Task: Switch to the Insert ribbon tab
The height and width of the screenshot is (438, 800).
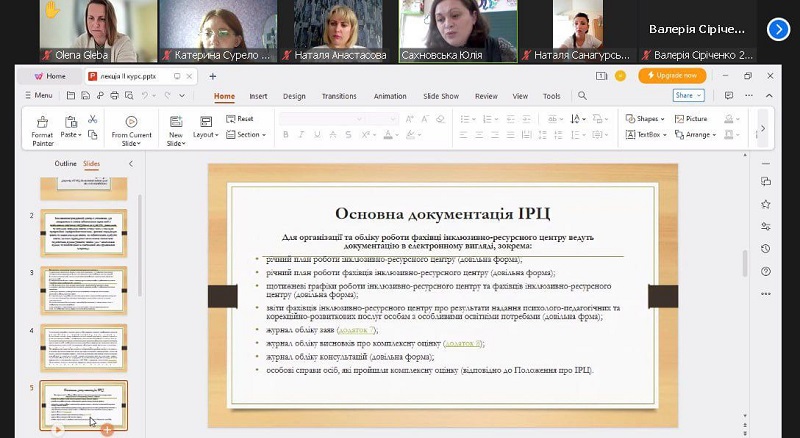Action: coord(258,96)
